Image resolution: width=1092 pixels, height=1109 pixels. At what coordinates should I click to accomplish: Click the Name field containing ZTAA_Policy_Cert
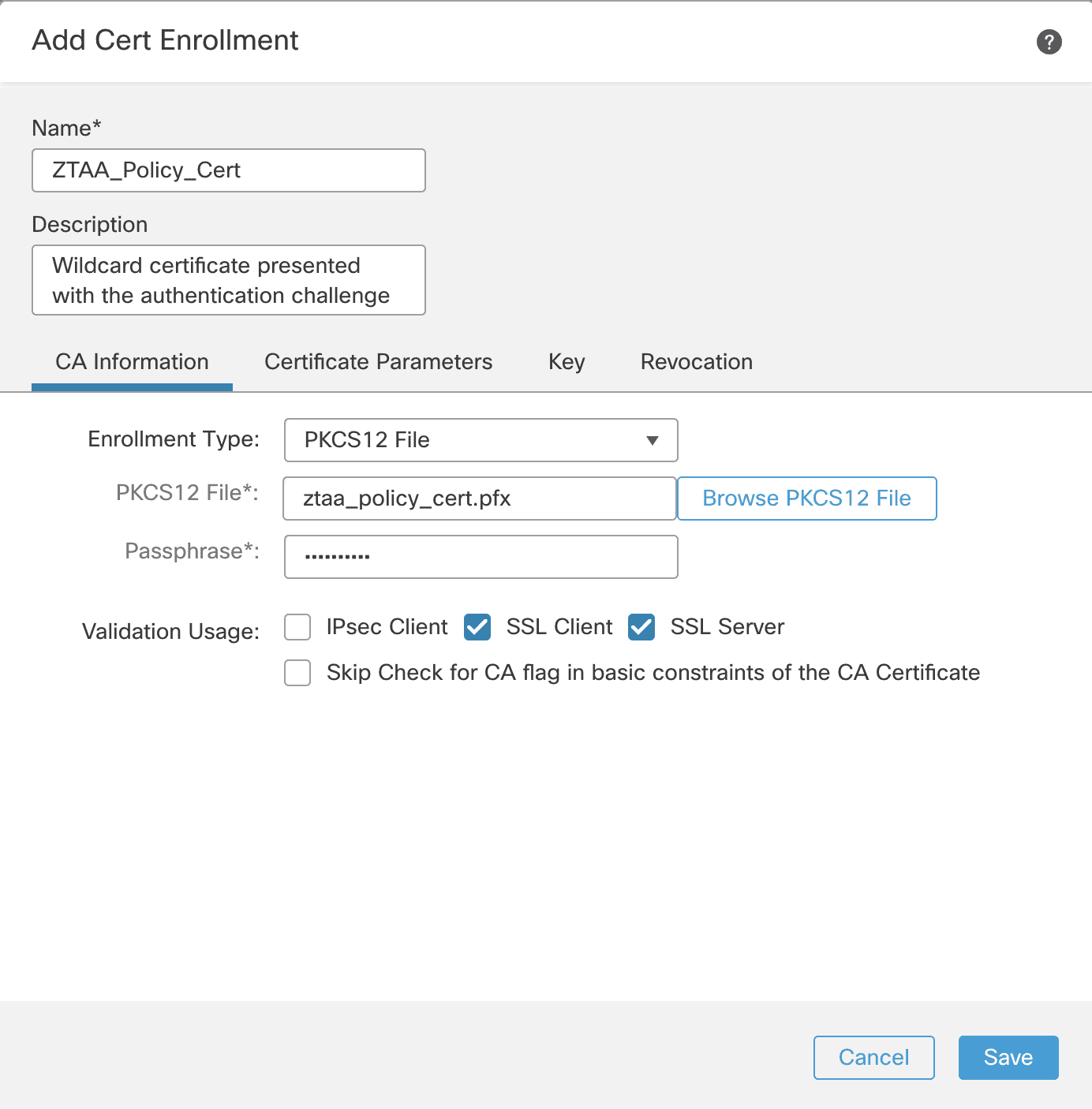coord(229,170)
